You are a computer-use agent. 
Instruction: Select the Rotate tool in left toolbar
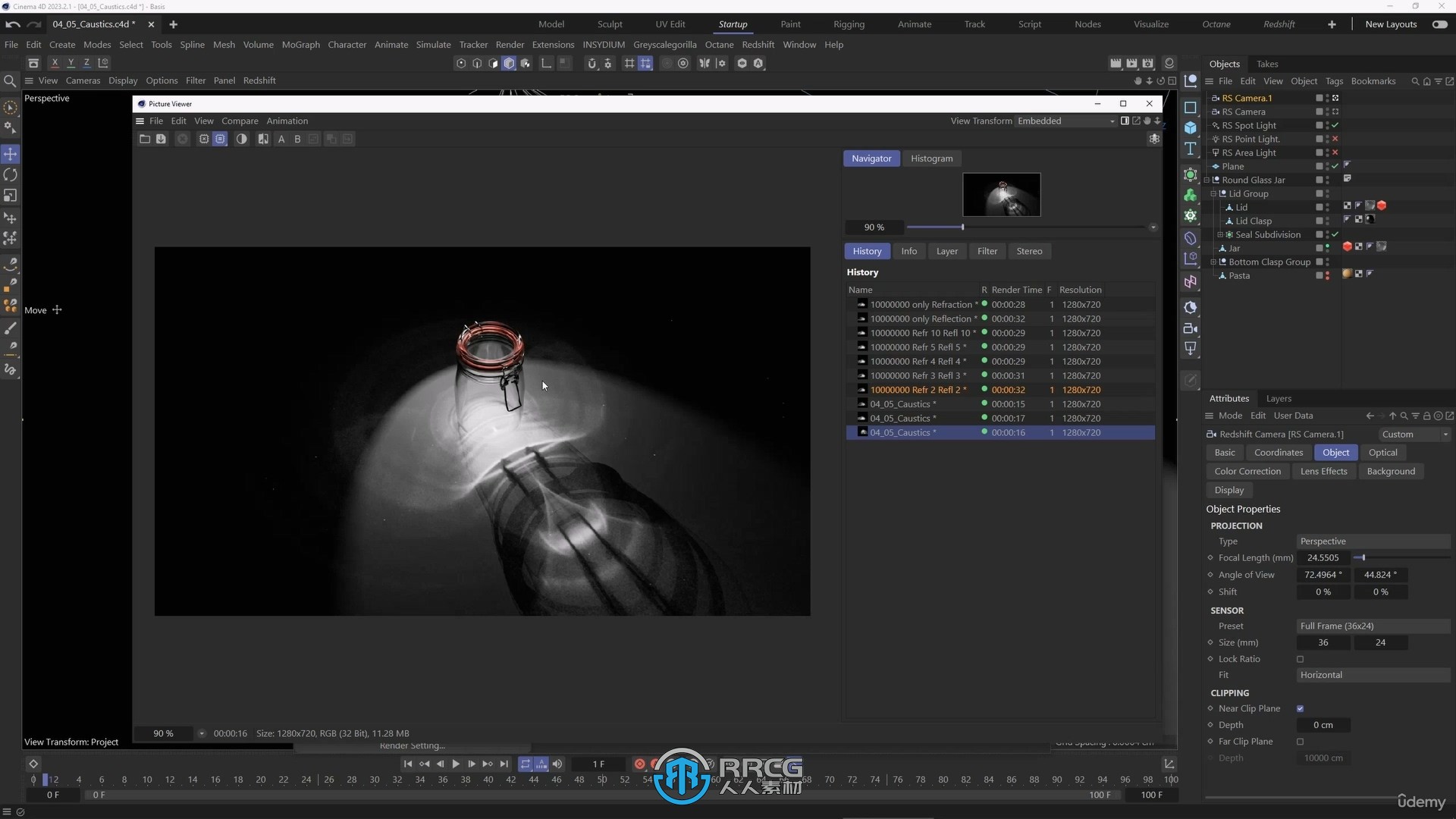pos(10,174)
